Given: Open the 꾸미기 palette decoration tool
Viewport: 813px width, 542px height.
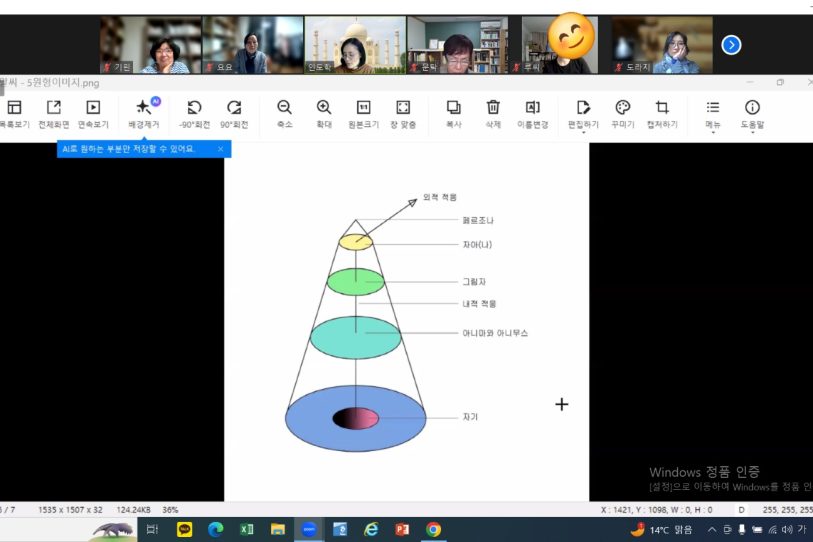Looking at the screenshot, I should [x=622, y=108].
